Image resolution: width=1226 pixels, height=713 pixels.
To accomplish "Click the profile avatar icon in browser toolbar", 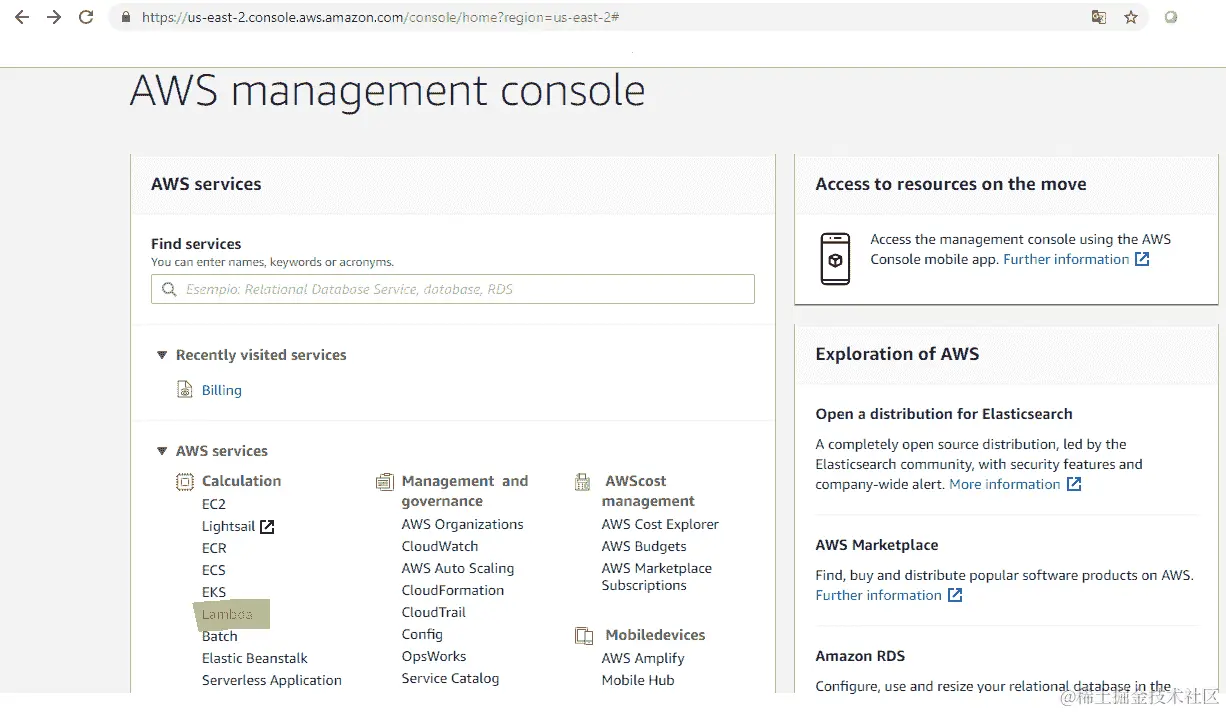I will click(x=1171, y=17).
